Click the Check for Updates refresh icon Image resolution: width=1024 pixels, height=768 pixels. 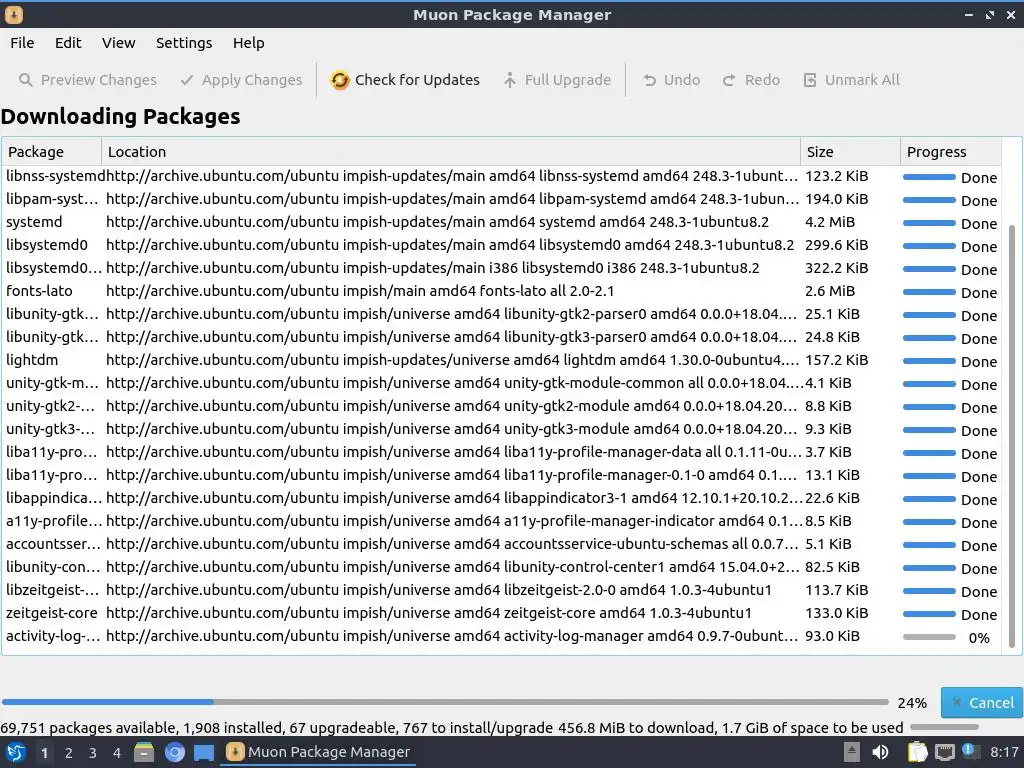tap(340, 80)
